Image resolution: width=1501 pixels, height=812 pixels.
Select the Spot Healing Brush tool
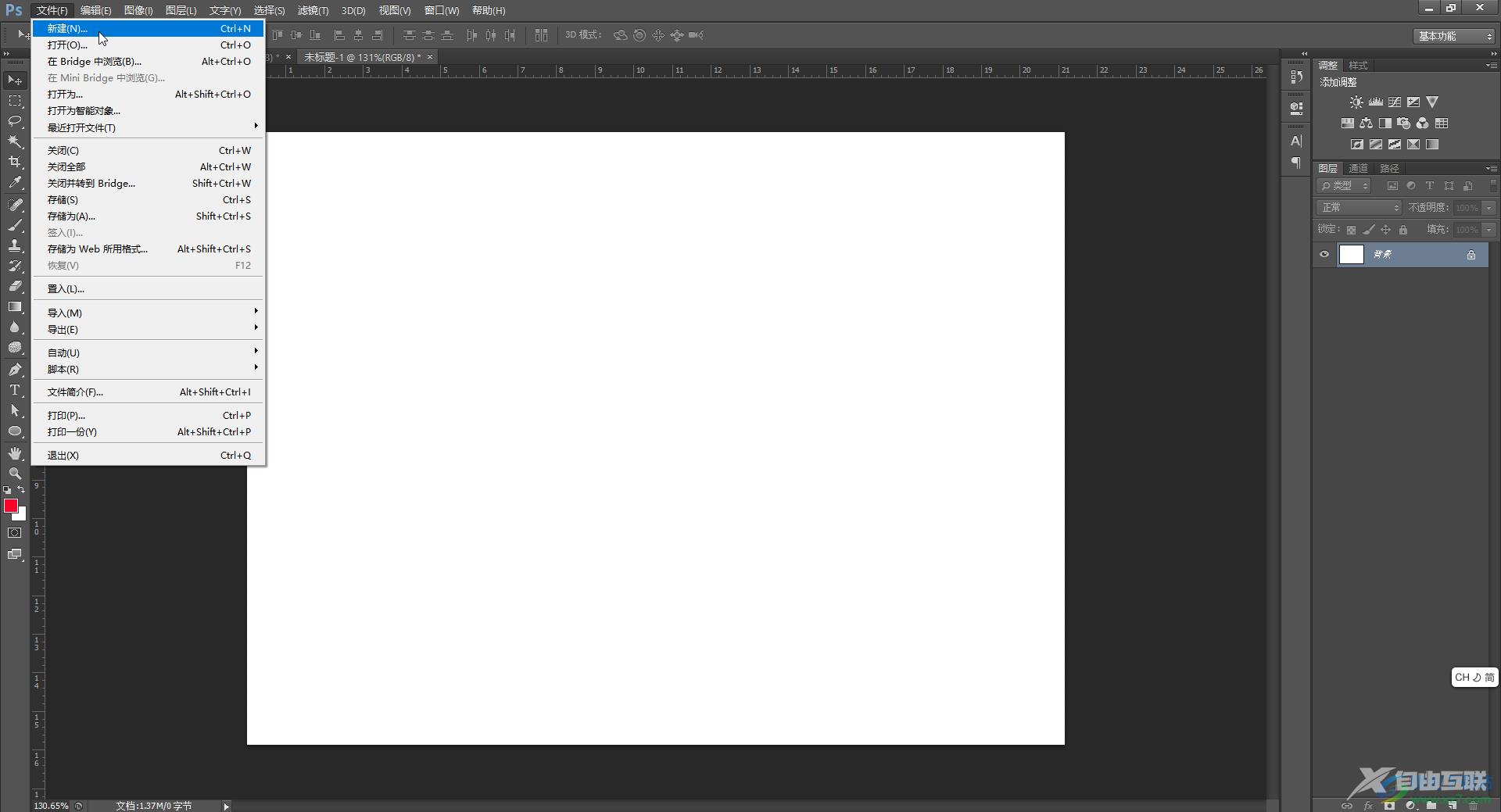point(15,205)
